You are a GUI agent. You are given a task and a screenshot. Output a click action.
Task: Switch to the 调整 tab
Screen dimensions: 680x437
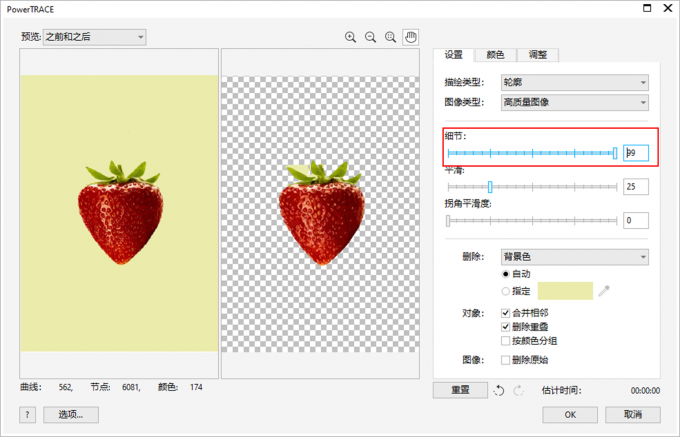click(538, 55)
